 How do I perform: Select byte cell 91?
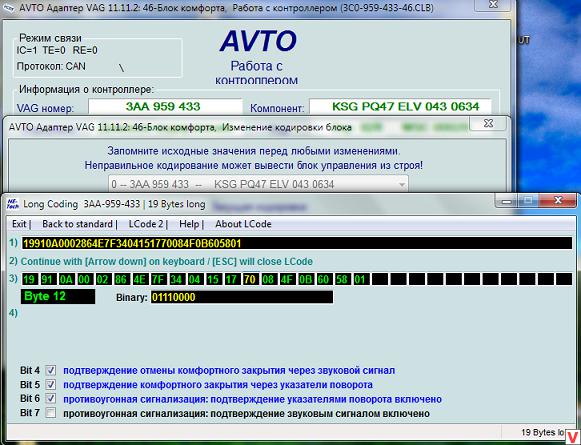(x=47, y=279)
